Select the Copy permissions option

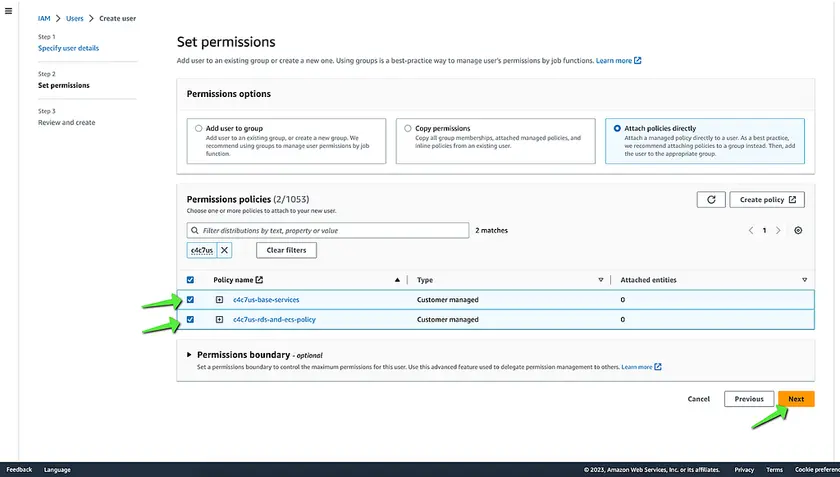point(408,129)
